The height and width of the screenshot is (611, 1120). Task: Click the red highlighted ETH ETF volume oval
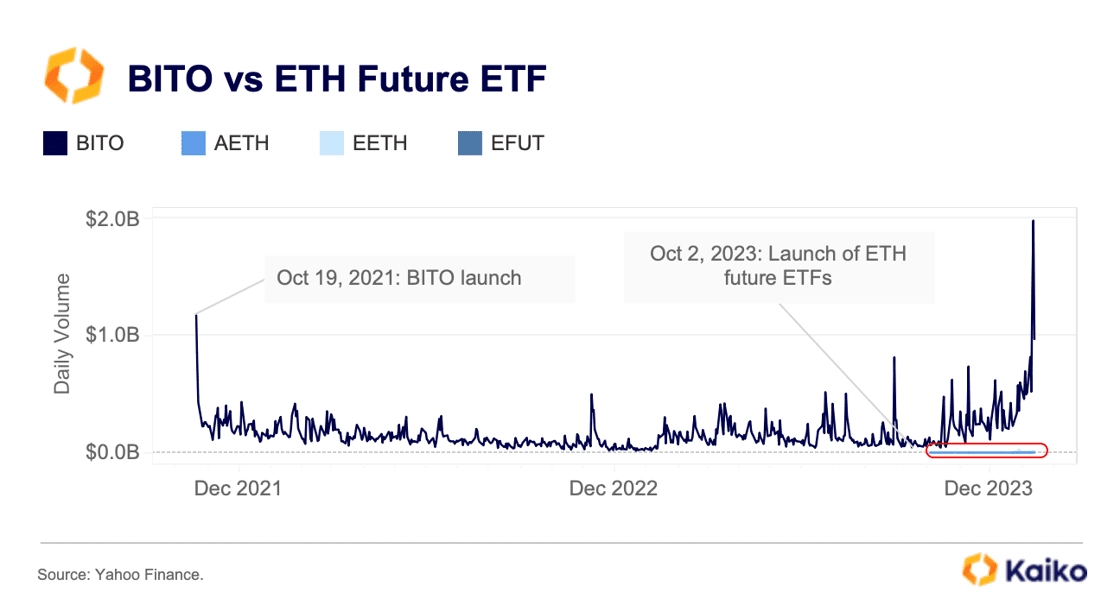[986, 450]
